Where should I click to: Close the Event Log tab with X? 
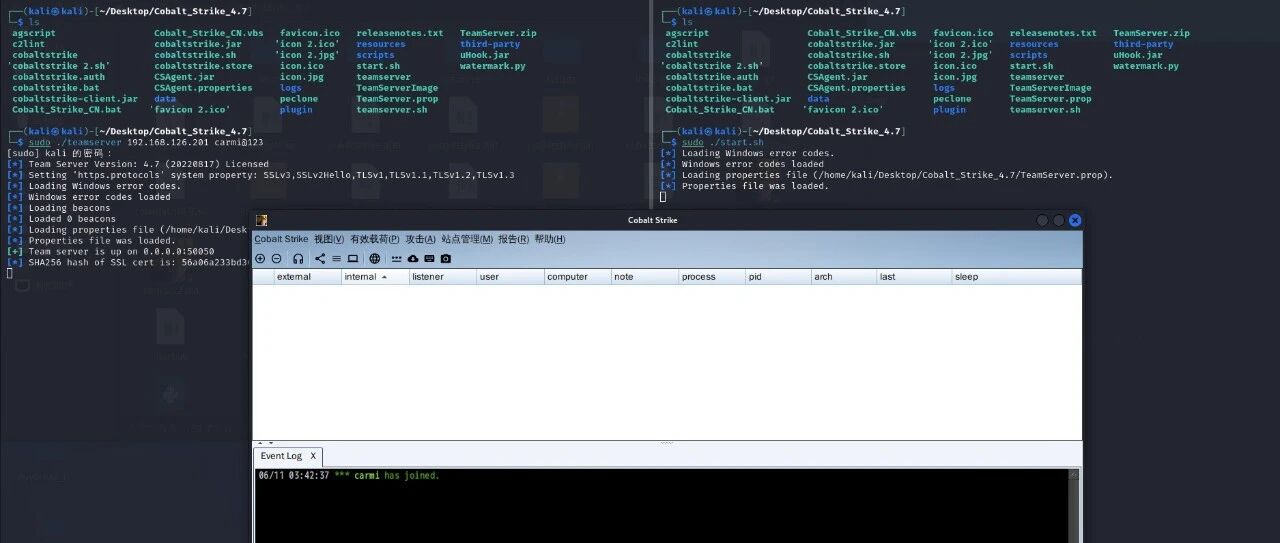[x=313, y=456]
